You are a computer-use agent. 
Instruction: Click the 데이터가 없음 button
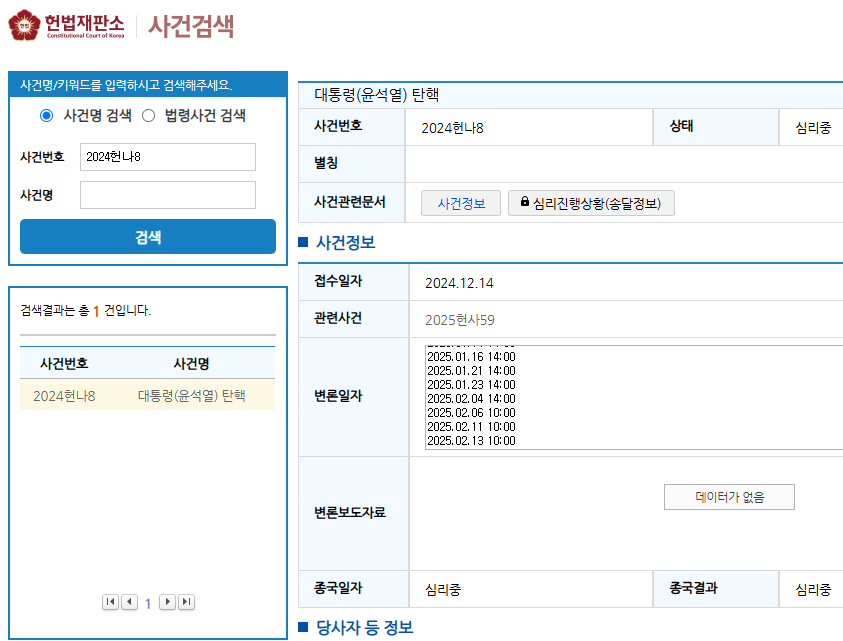pyautogui.click(x=729, y=497)
